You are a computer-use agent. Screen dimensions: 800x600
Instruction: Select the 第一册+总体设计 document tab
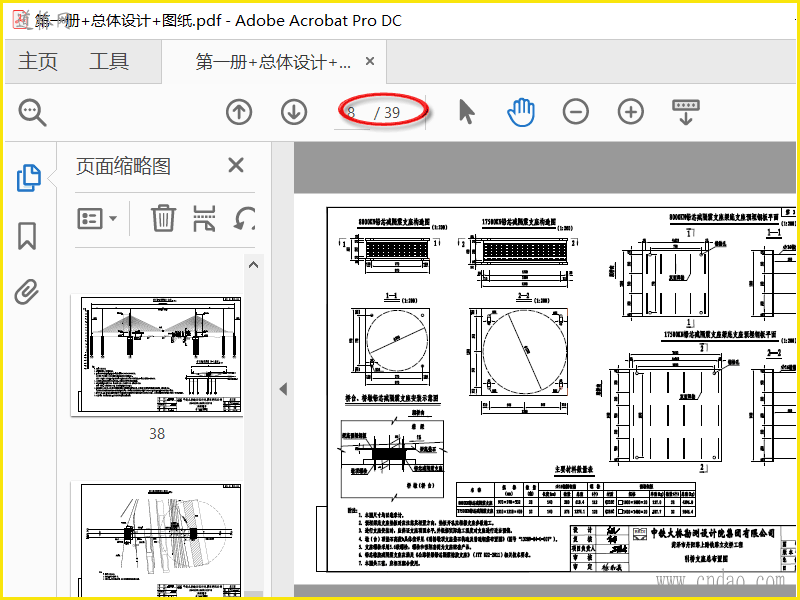tap(273, 62)
